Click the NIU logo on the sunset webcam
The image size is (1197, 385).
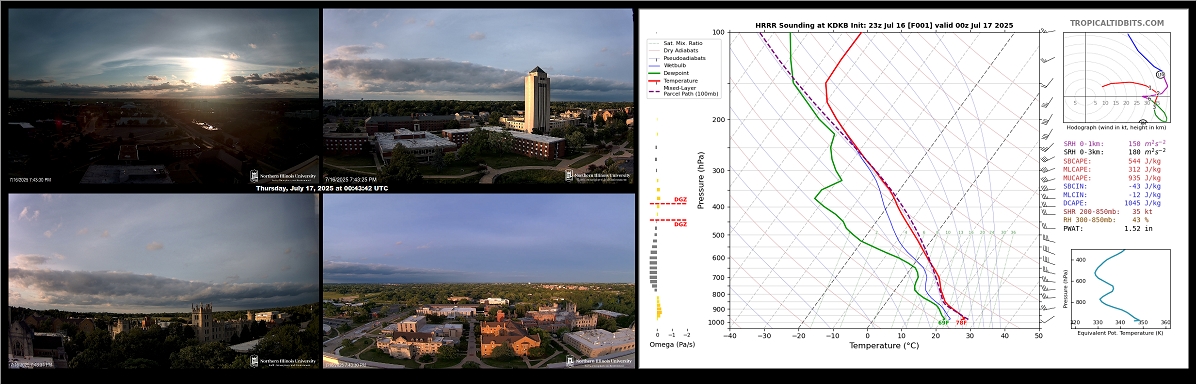[x=283, y=176]
